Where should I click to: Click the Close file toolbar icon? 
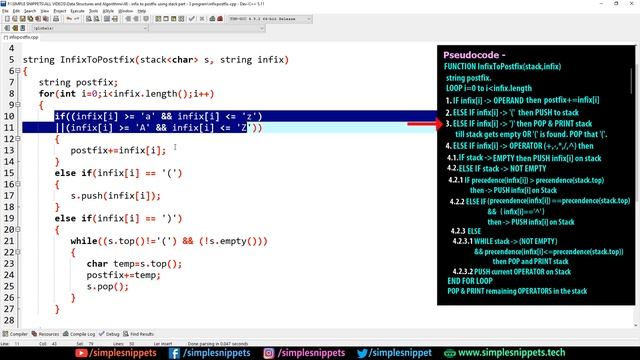pyautogui.click(x=38, y=19)
